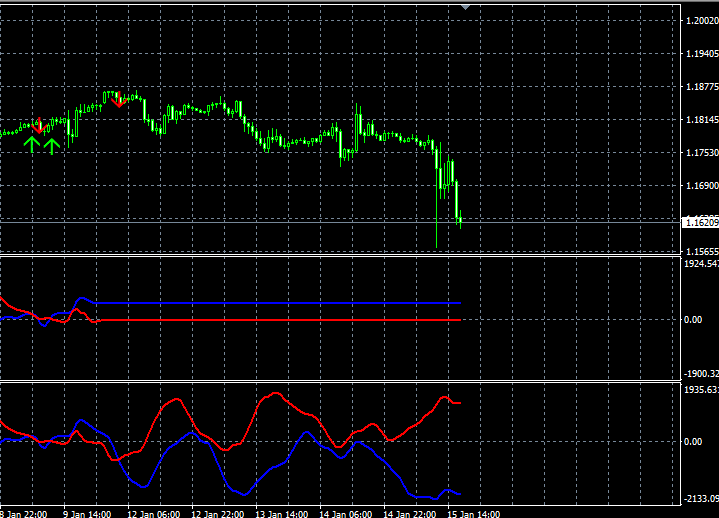Screen dimensions: 719x518
Task: Click the 1.20020 price scale label
Action: 702,21
